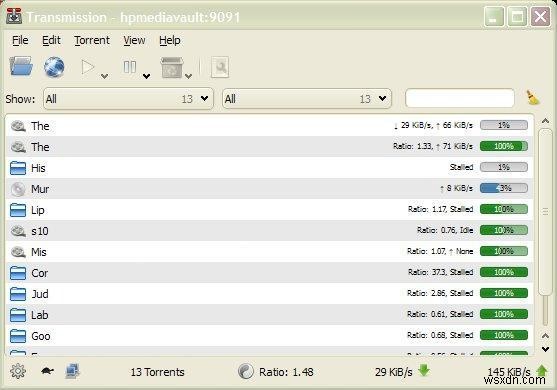Click Ratio: 0.76, Idle status text
Image resolution: width=557 pixels, height=390 pixels.
[x=445, y=230]
